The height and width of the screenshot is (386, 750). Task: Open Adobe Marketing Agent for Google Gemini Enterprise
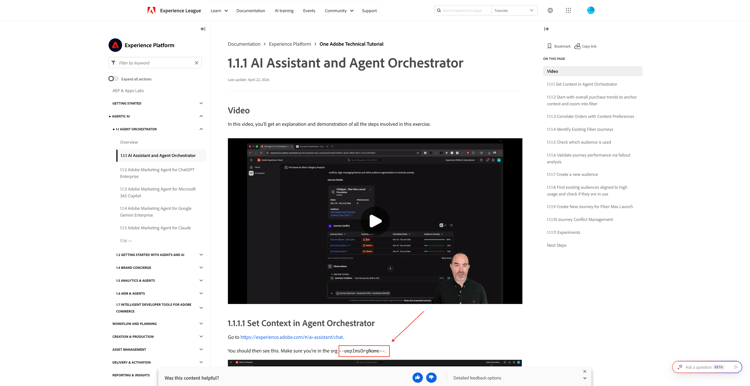point(155,211)
